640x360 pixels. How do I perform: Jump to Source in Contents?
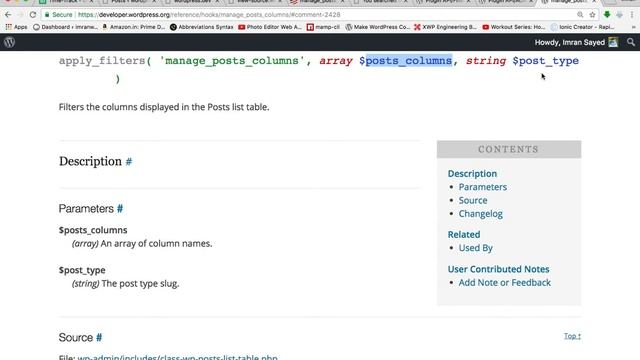click(x=473, y=200)
